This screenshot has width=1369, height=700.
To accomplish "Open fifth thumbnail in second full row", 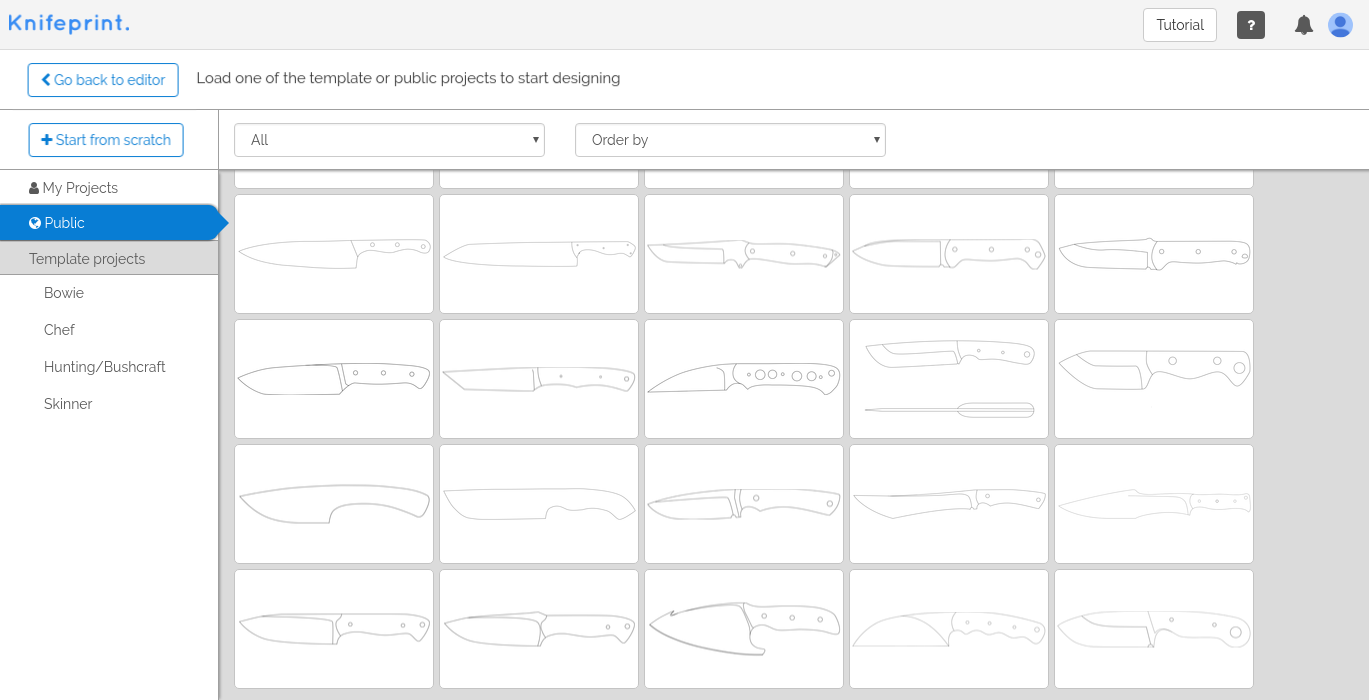I will 1154,379.
